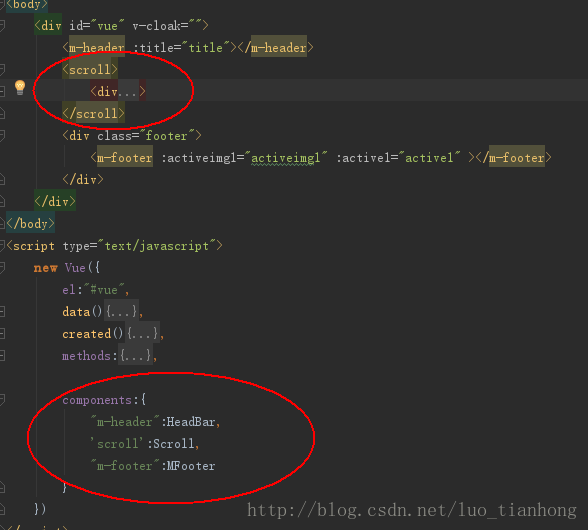588x530 pixels.
Task: Expand the folded data() {...} body
Action: click(x=121, y=312)
